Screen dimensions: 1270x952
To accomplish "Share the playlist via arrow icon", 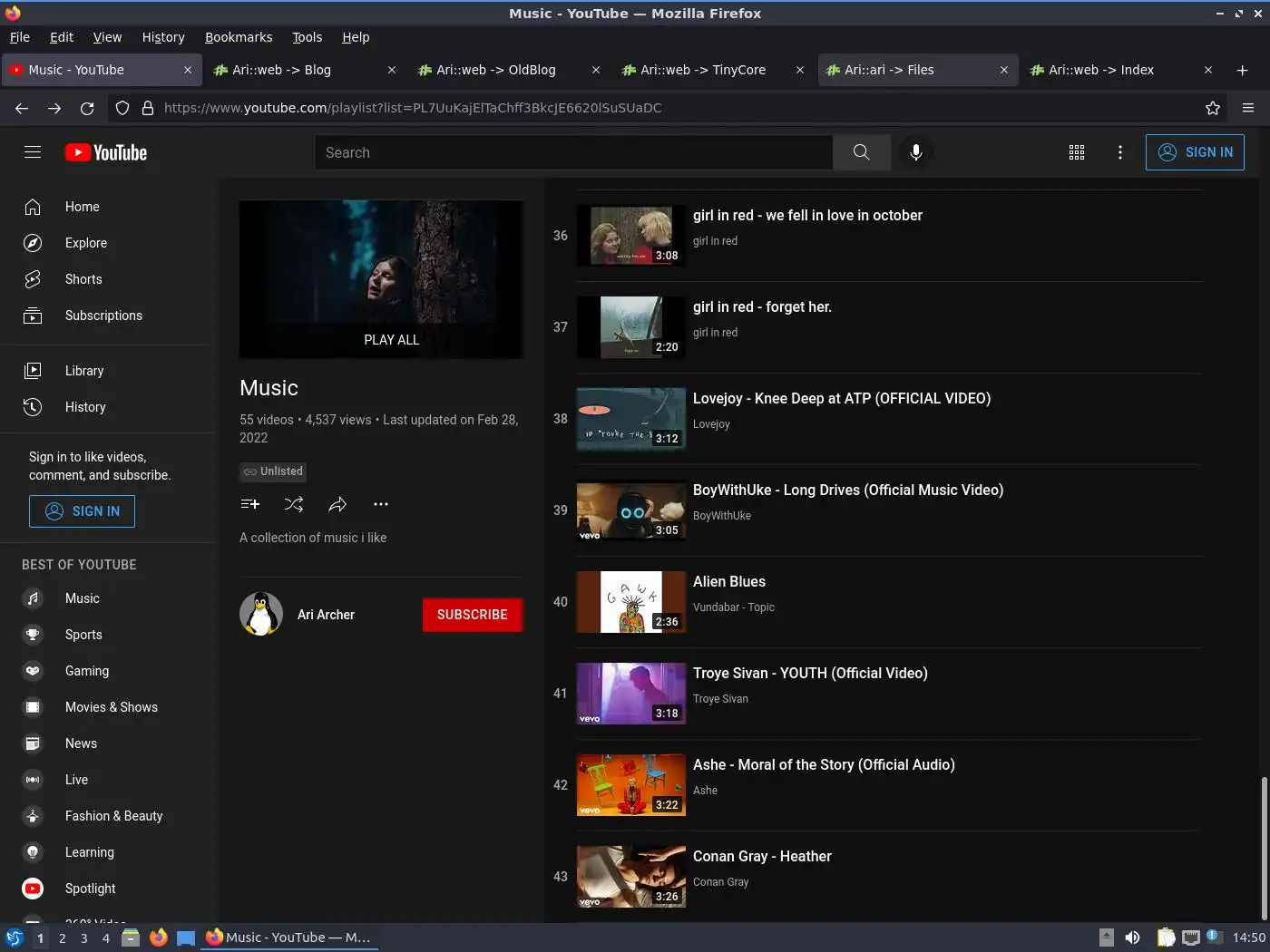I will 337,504.
